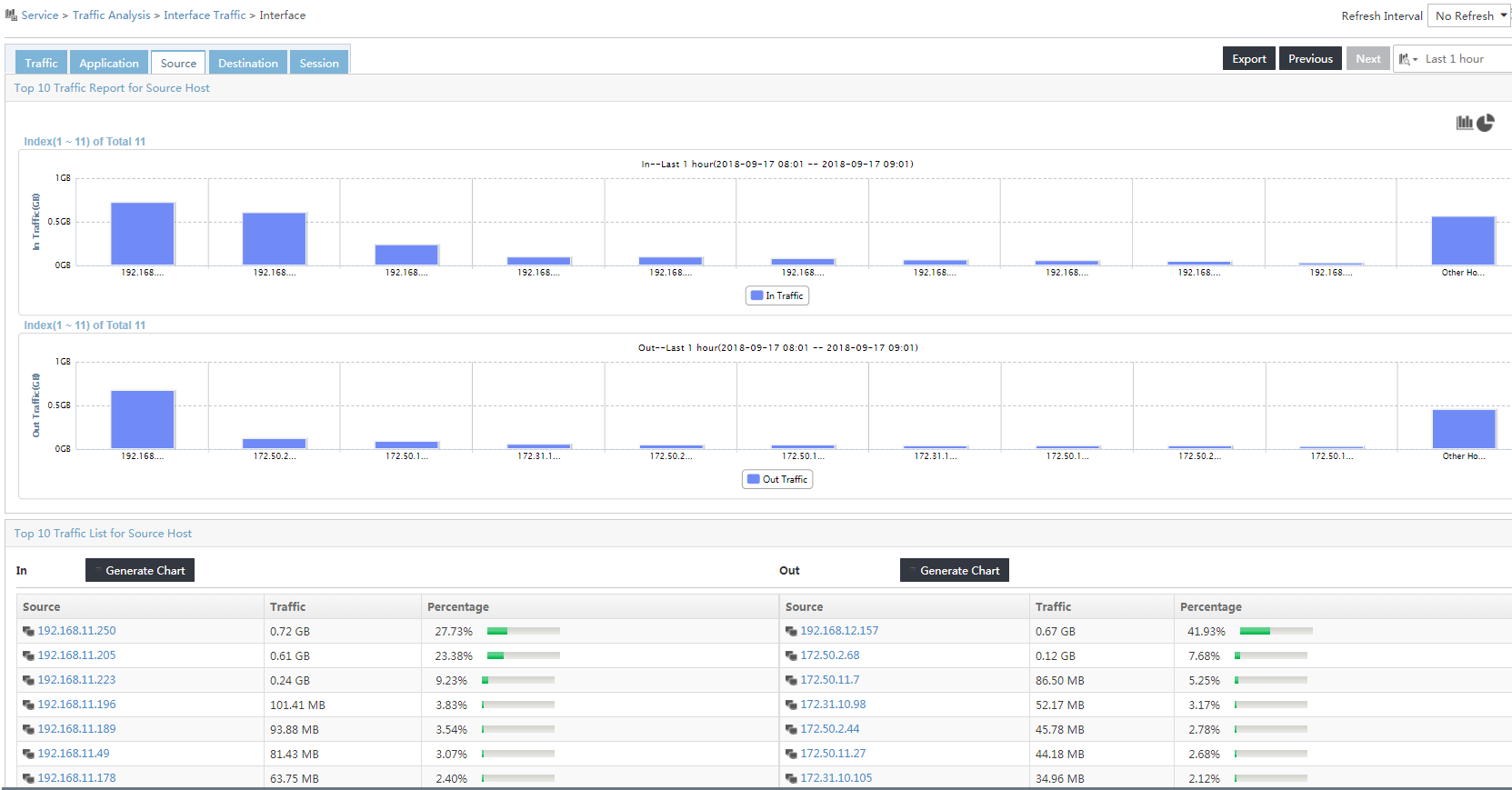This screenshot has height=790, width=1512.
Task: Click the 41.93% percentage value
Action: [x=1206, y=631]
